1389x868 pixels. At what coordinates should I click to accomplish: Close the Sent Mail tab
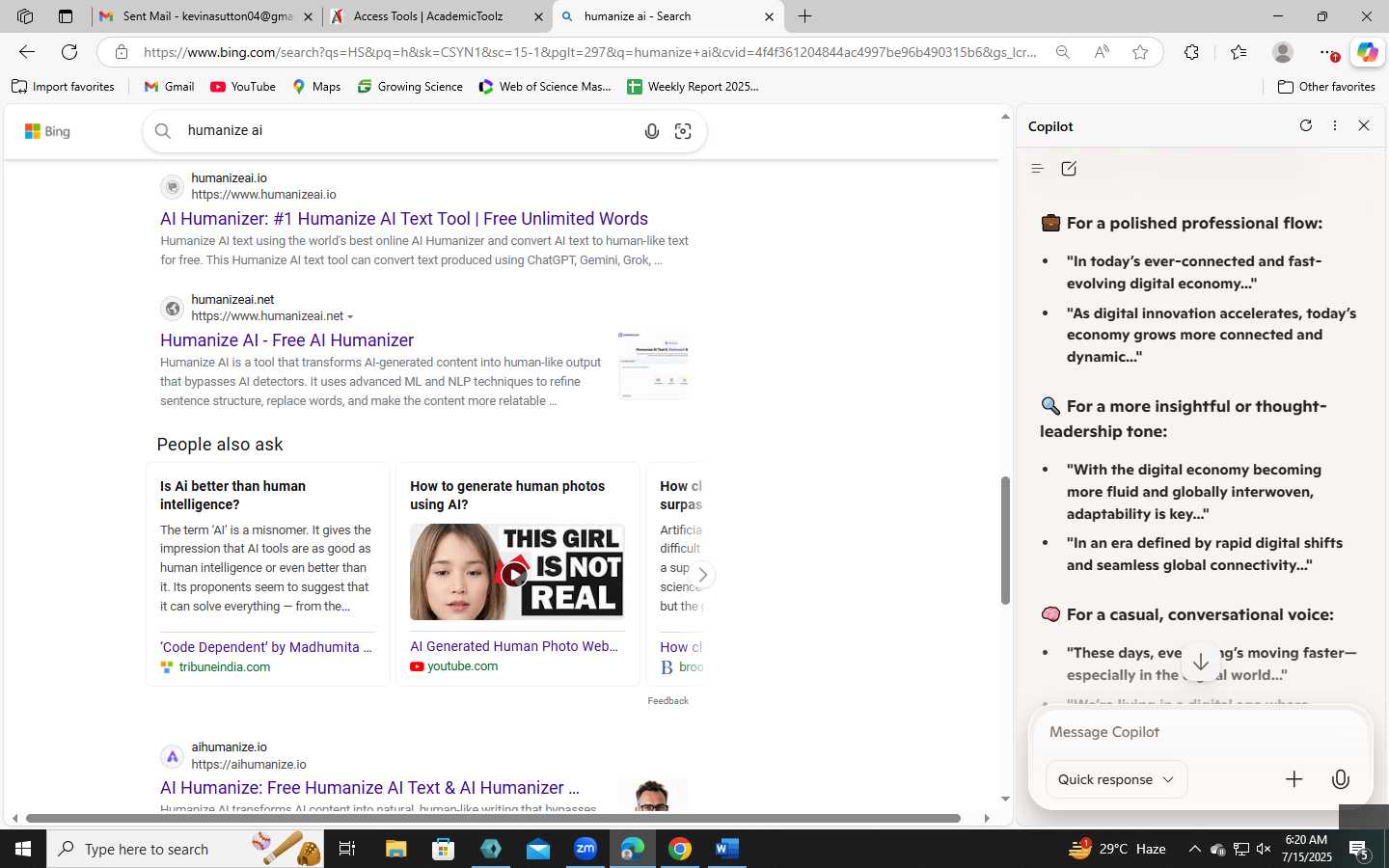pyautogui.click(x=308, y=16)
